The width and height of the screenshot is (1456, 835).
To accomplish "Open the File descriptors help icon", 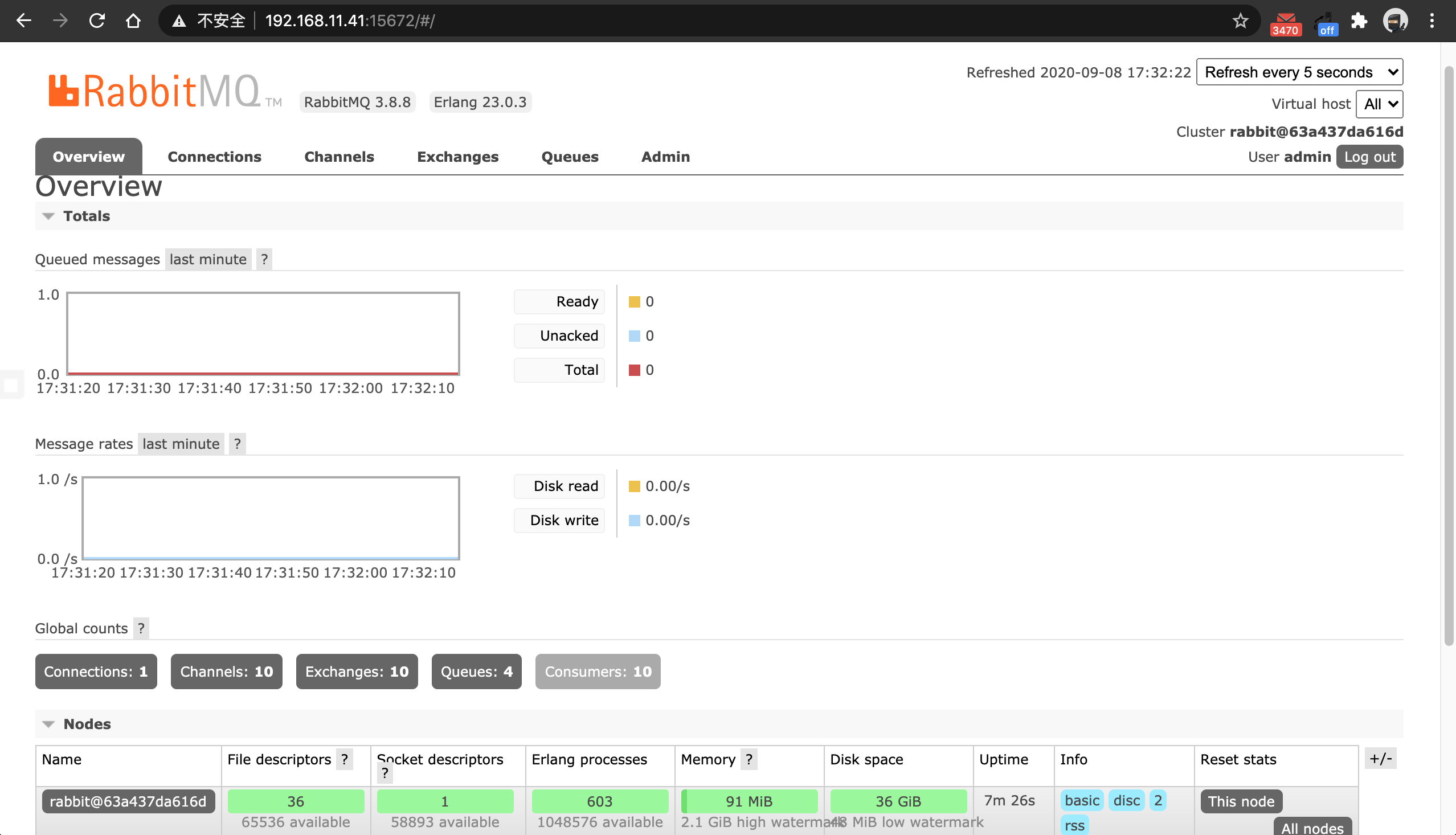I will 345,759.
